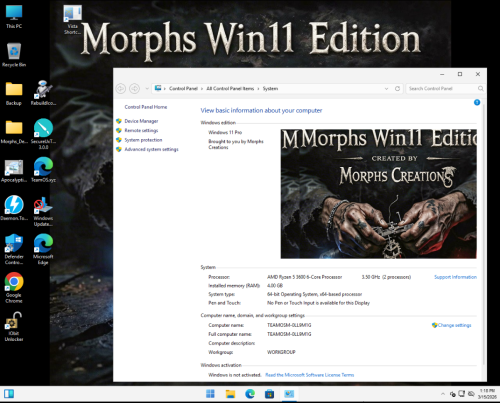Show hidden tray icons chevron

(x=443, y=394)
